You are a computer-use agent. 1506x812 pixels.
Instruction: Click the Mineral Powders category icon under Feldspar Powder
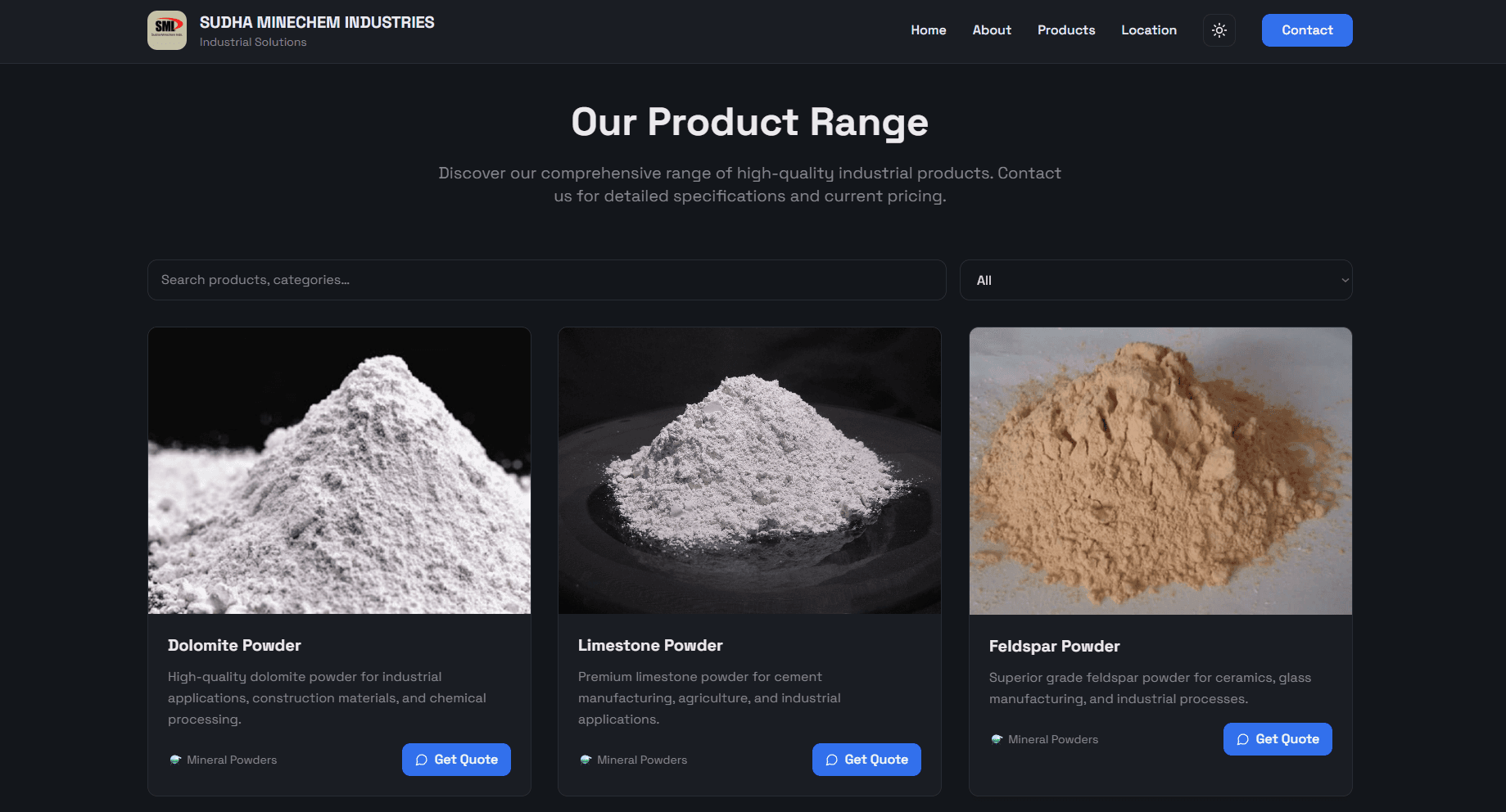click(996, 739)
